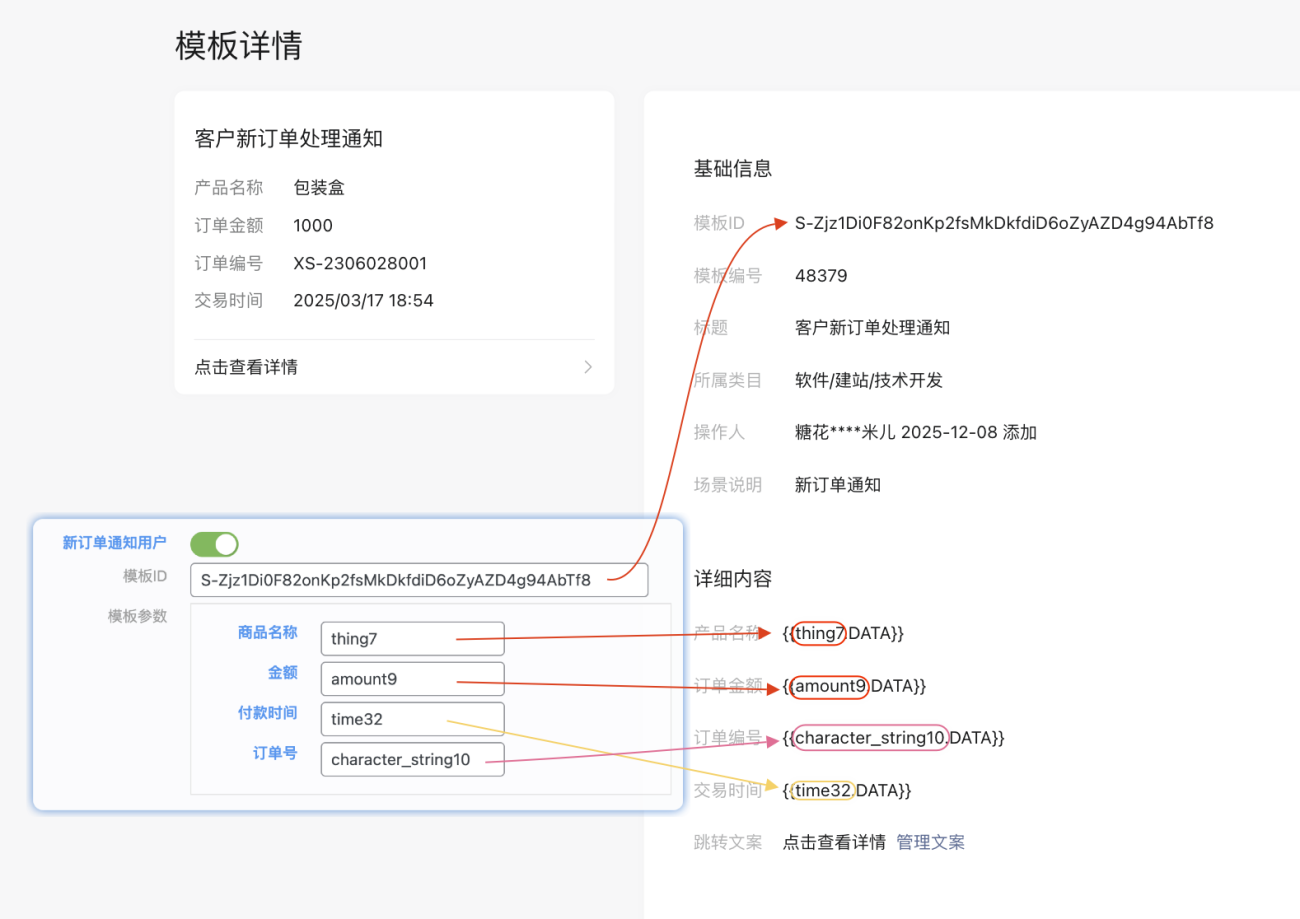Image resolution: width=1300 pixels, height=919 pixels.
Task: Click the 操作人 entry 糖花****米儿
Action: (843, 432)
